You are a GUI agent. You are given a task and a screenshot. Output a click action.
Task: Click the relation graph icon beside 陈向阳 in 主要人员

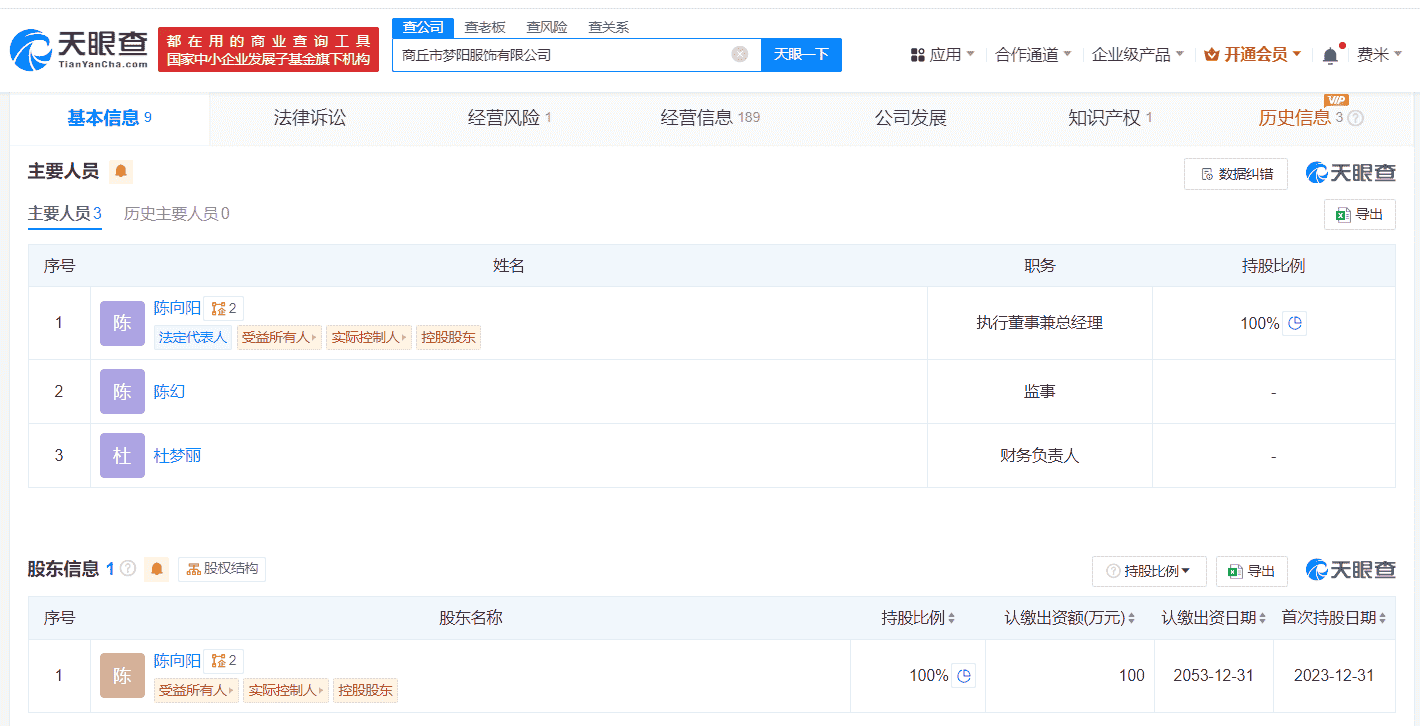pos(224,309)
